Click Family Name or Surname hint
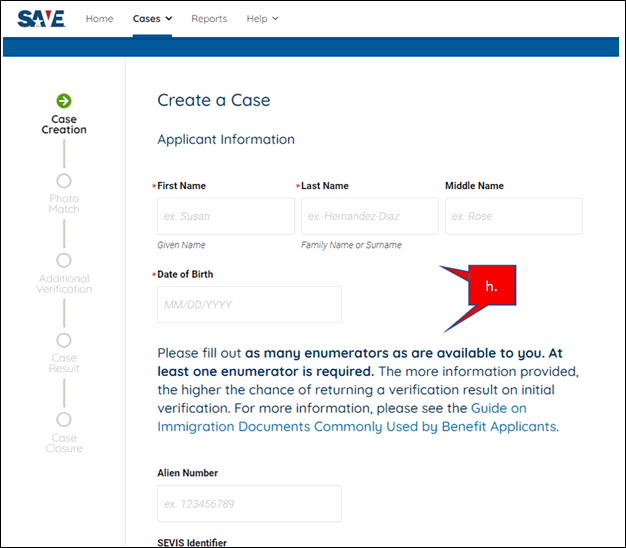626x548 pixels. pos(351,245)
